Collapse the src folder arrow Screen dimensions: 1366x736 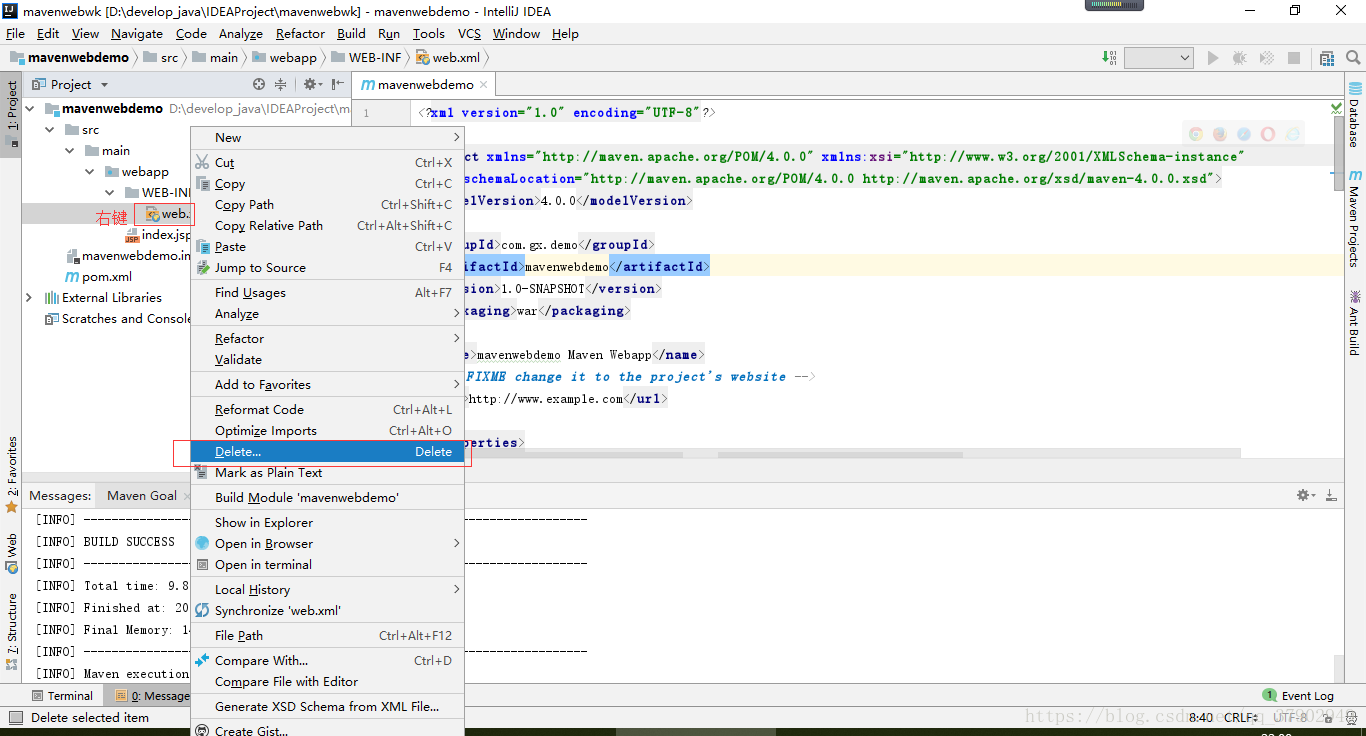coord(49,129)
